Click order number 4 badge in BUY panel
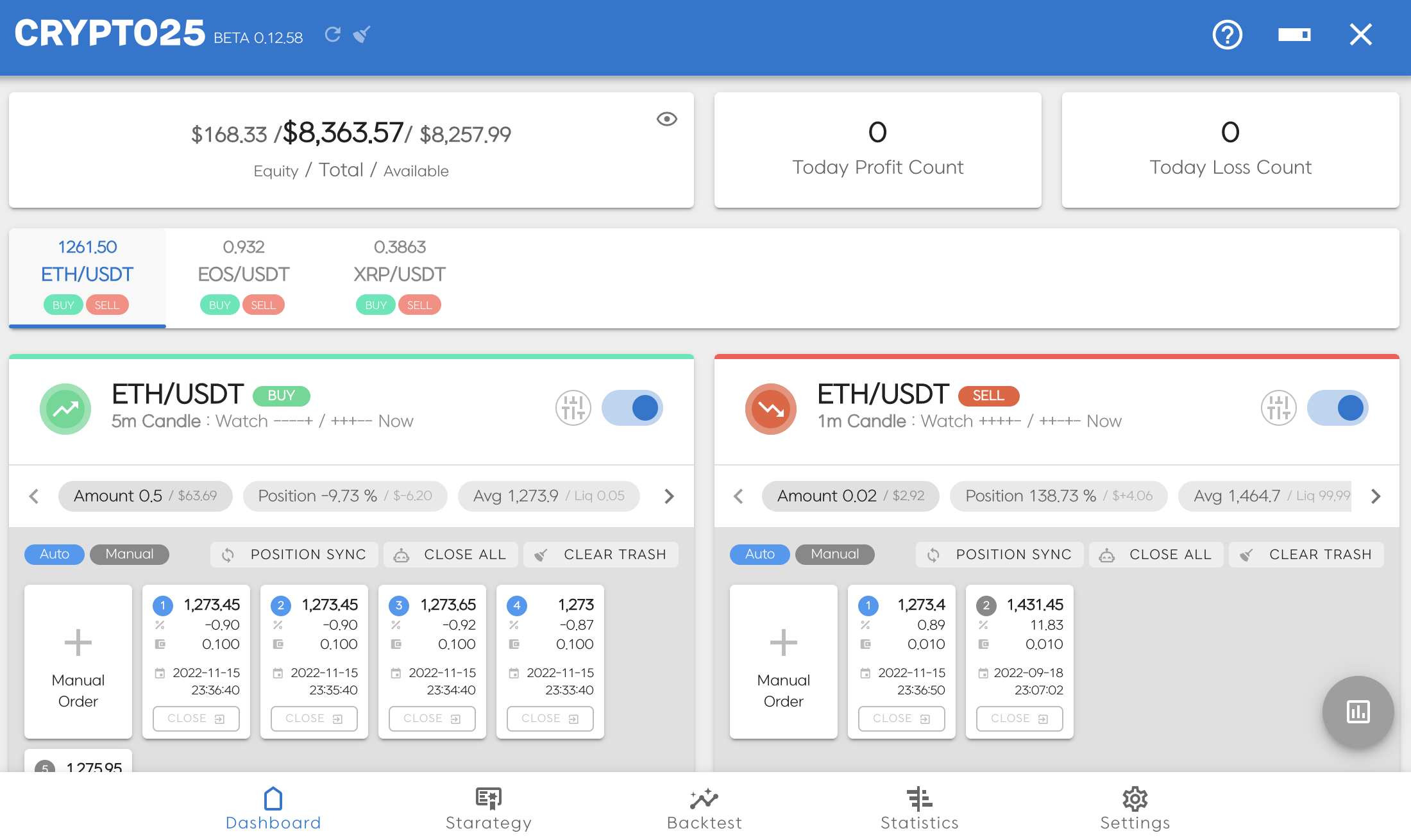This screenshot has width=1411, height=840. [517, 605]
